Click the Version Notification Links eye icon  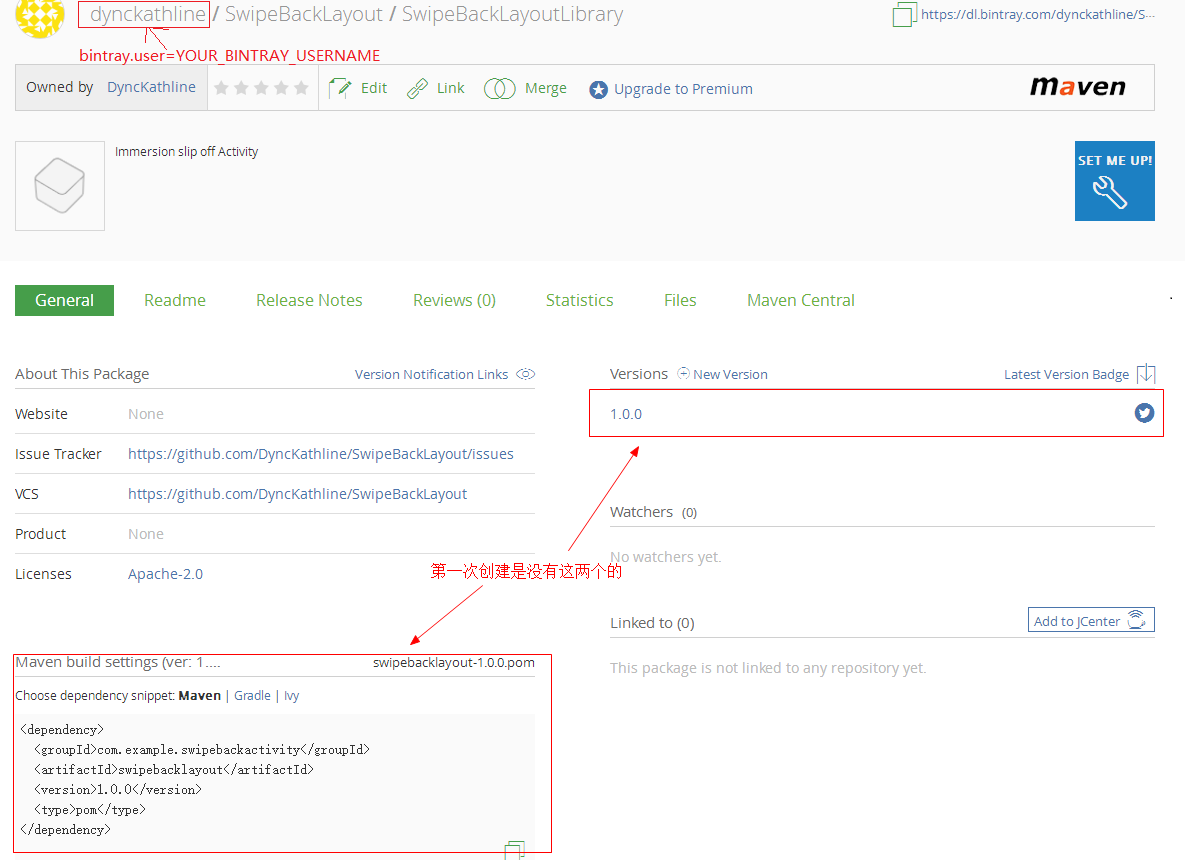(x=526, y=374)
